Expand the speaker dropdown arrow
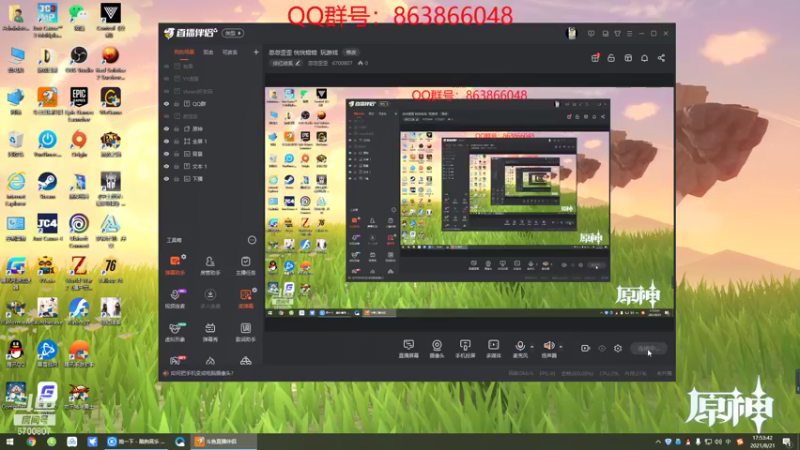800x450 pixels. [561, 347]
